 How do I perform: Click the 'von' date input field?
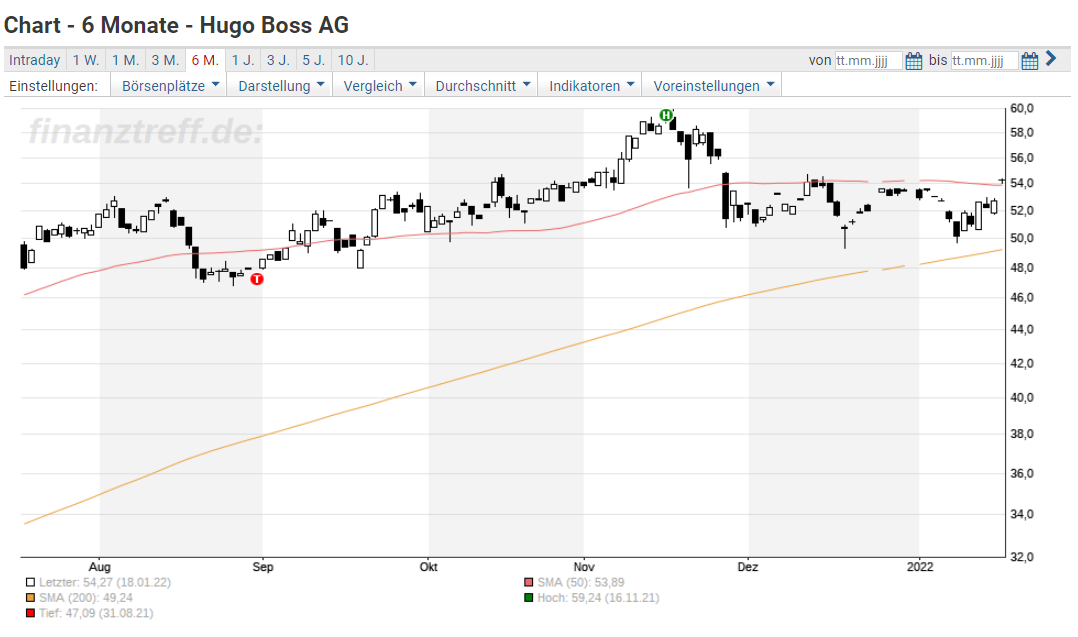pos(868,60)
